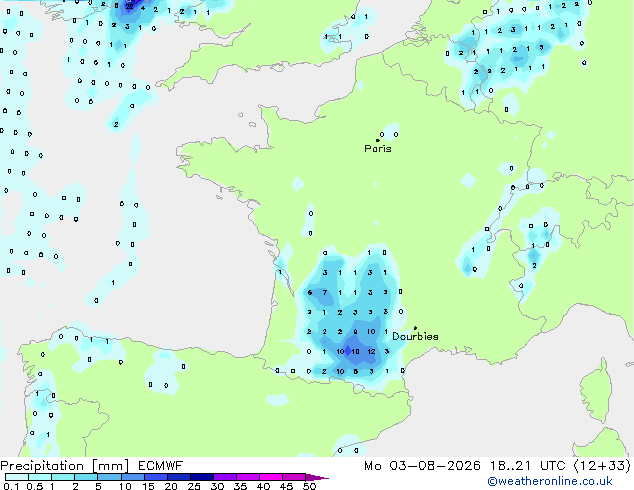Click the '7' precipitation value in southwest France
Image resolution: width=634 pixels, height=490 pixels.
coord(325,292)
